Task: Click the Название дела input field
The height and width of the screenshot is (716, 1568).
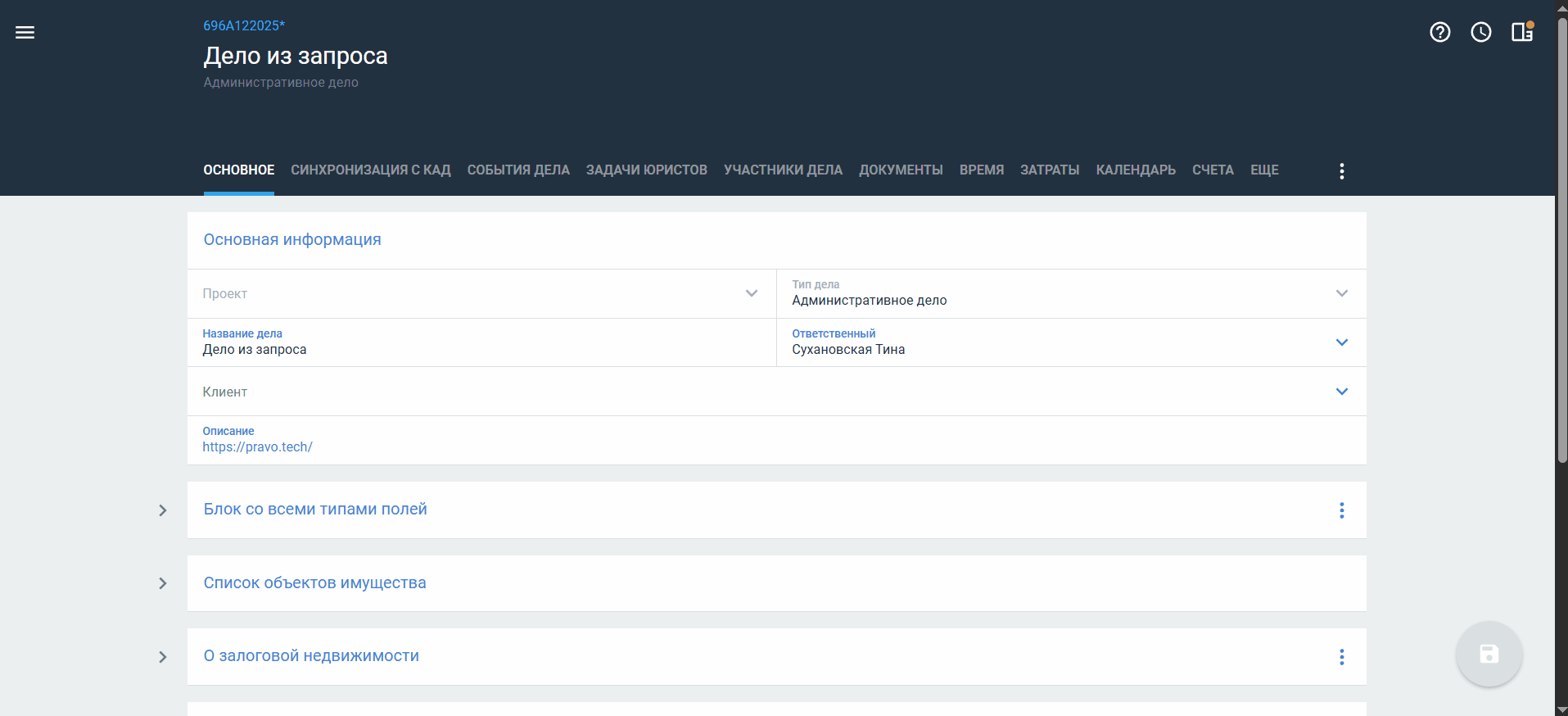Action: pyautogui.click(x=481, y=350)
